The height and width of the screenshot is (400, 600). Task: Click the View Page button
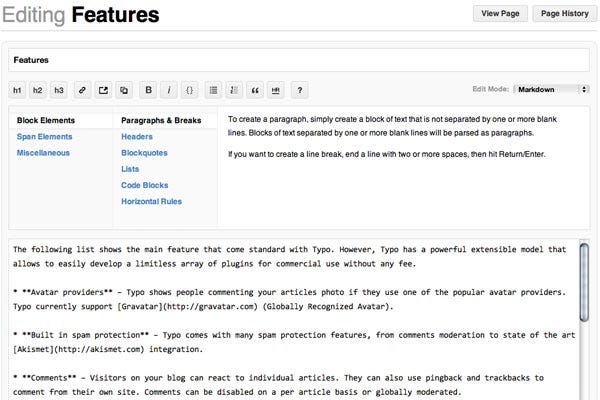[500, 13]
